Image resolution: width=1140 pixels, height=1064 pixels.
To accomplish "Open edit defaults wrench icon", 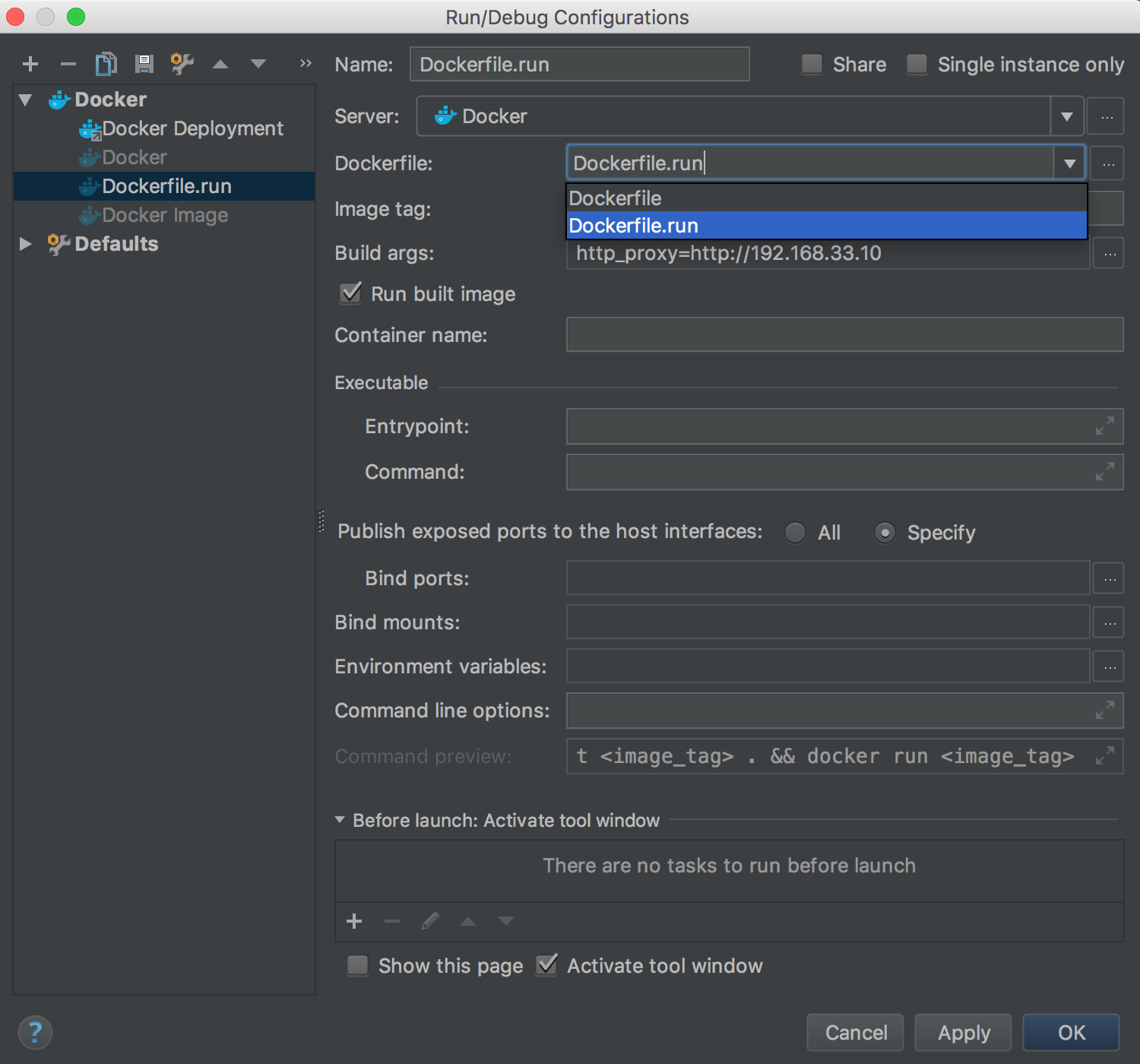I will coord(182,64).
